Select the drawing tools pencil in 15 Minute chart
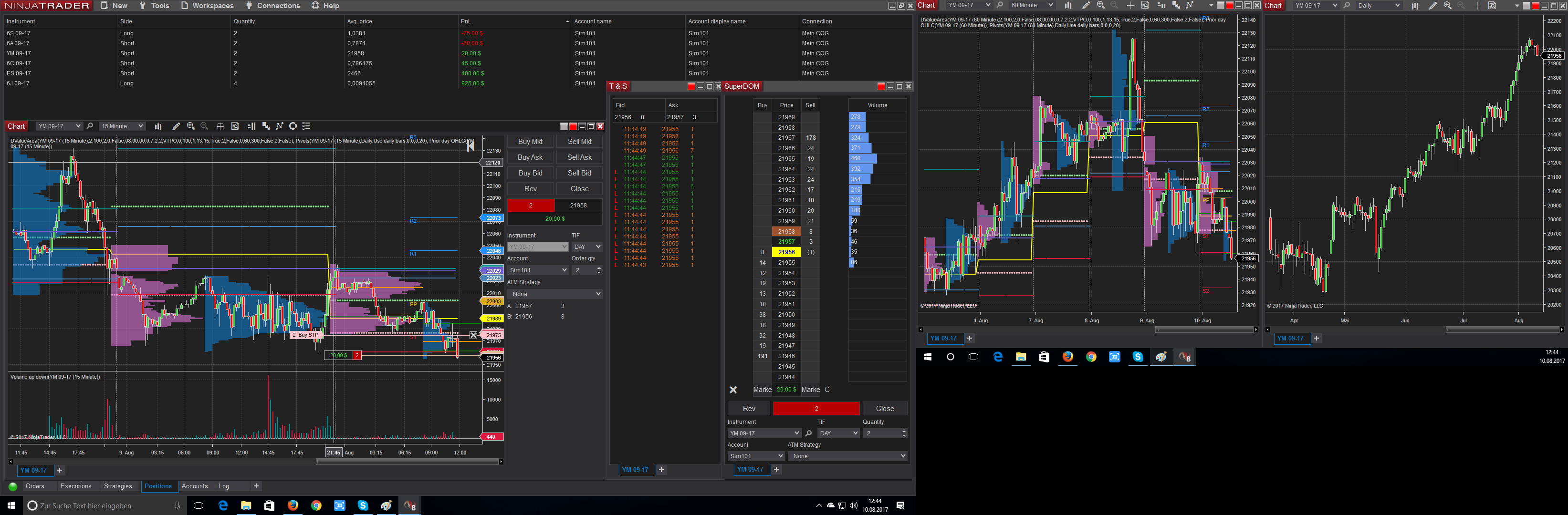The height and width of the screenshot is (515, 1568). [176, 126]
